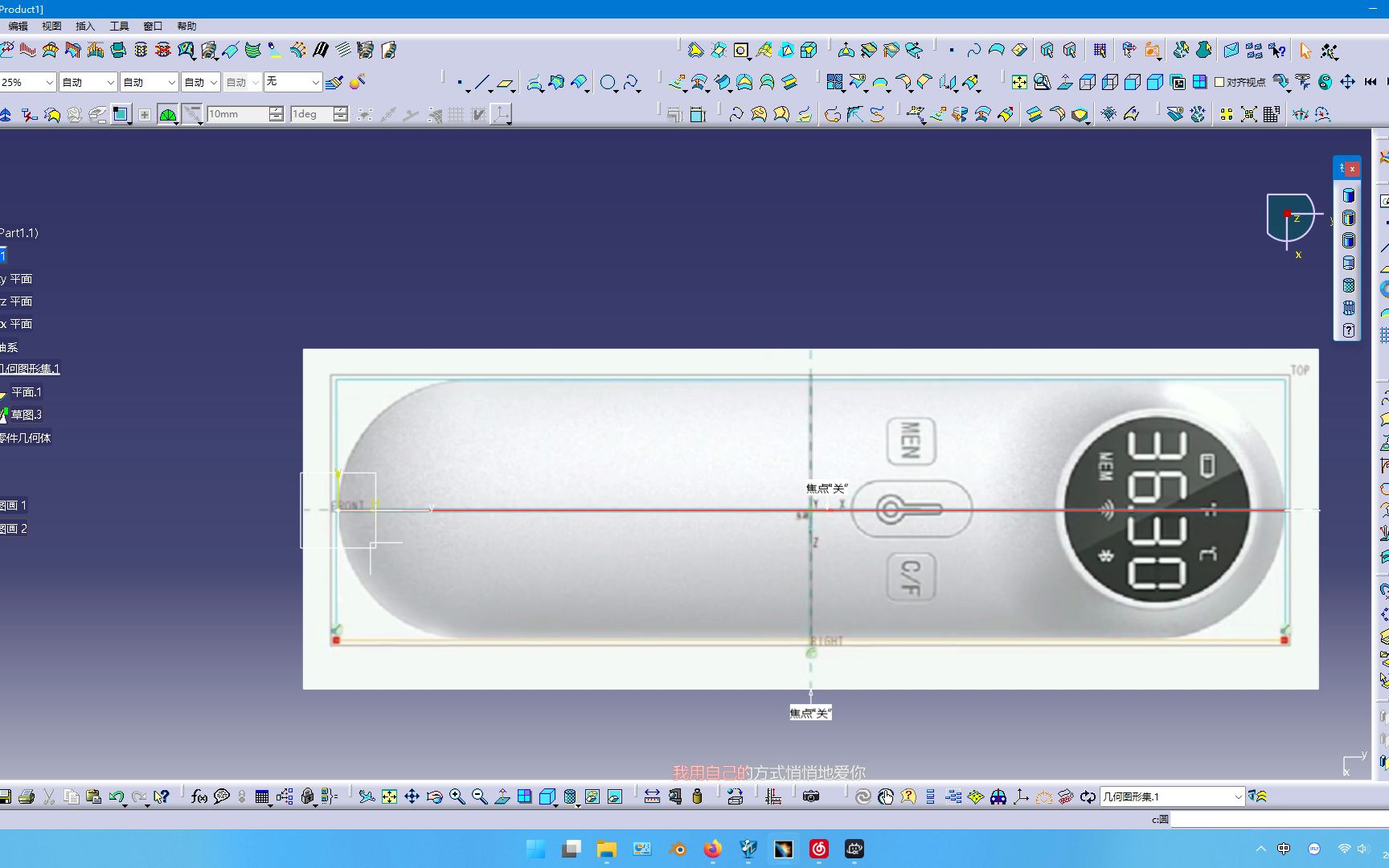The width and height of the screenshot is (1389, 868).
Task: Open File Explorer from the taskbar
Action: click(x=606, y=849)
